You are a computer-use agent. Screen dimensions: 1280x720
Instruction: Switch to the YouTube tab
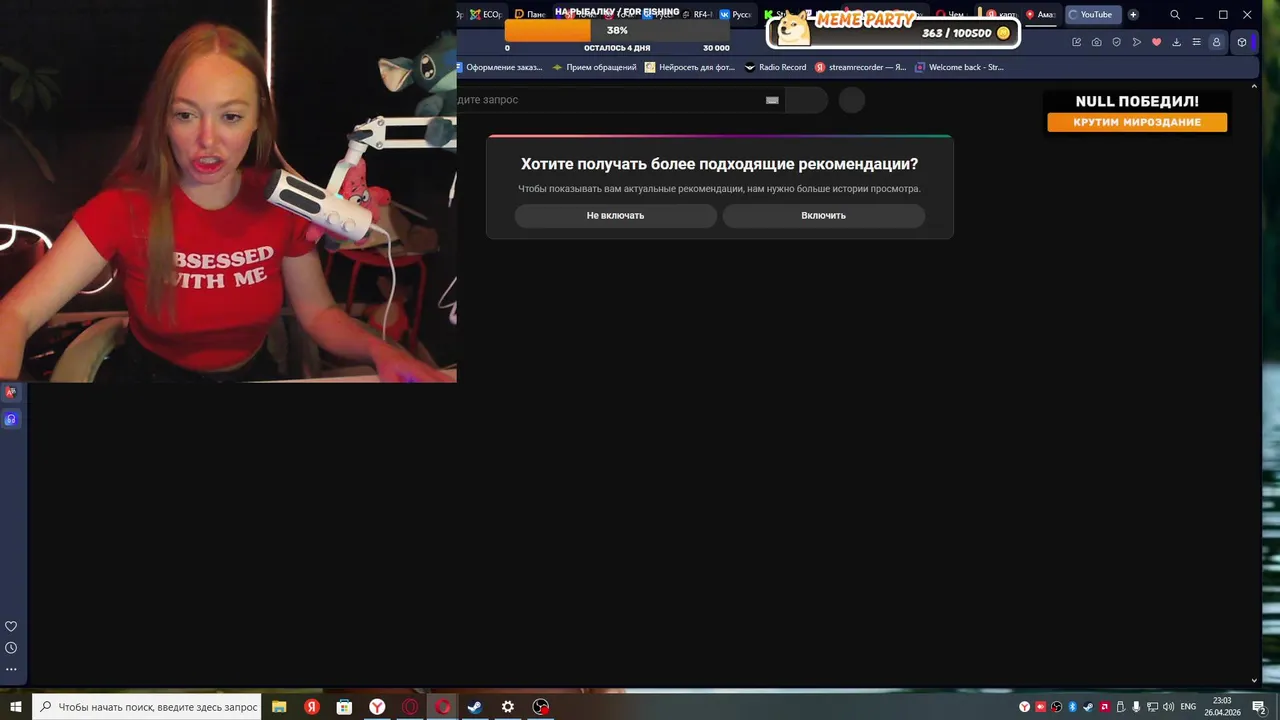coord(1093,15)
